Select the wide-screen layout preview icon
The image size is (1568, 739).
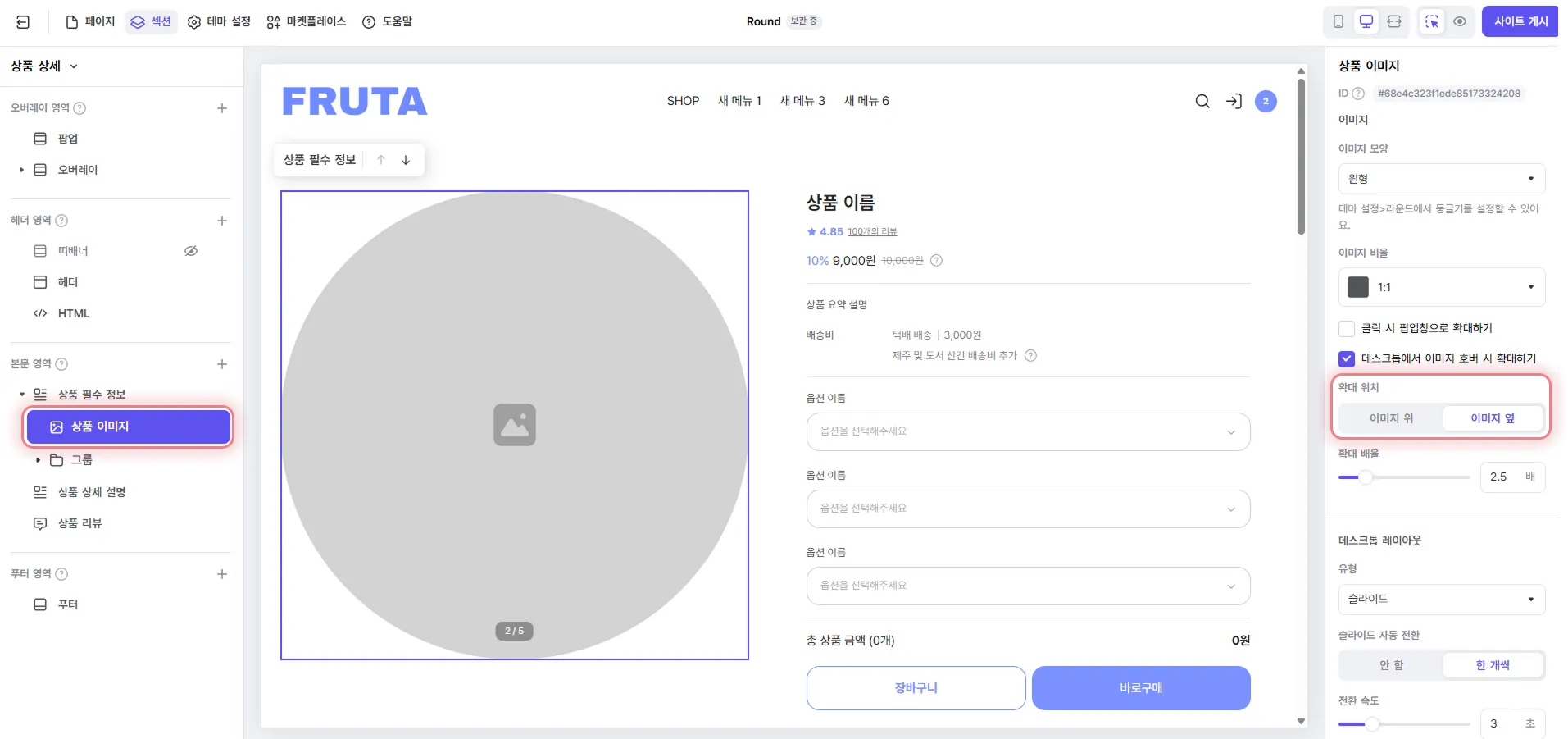[1394, 21]
